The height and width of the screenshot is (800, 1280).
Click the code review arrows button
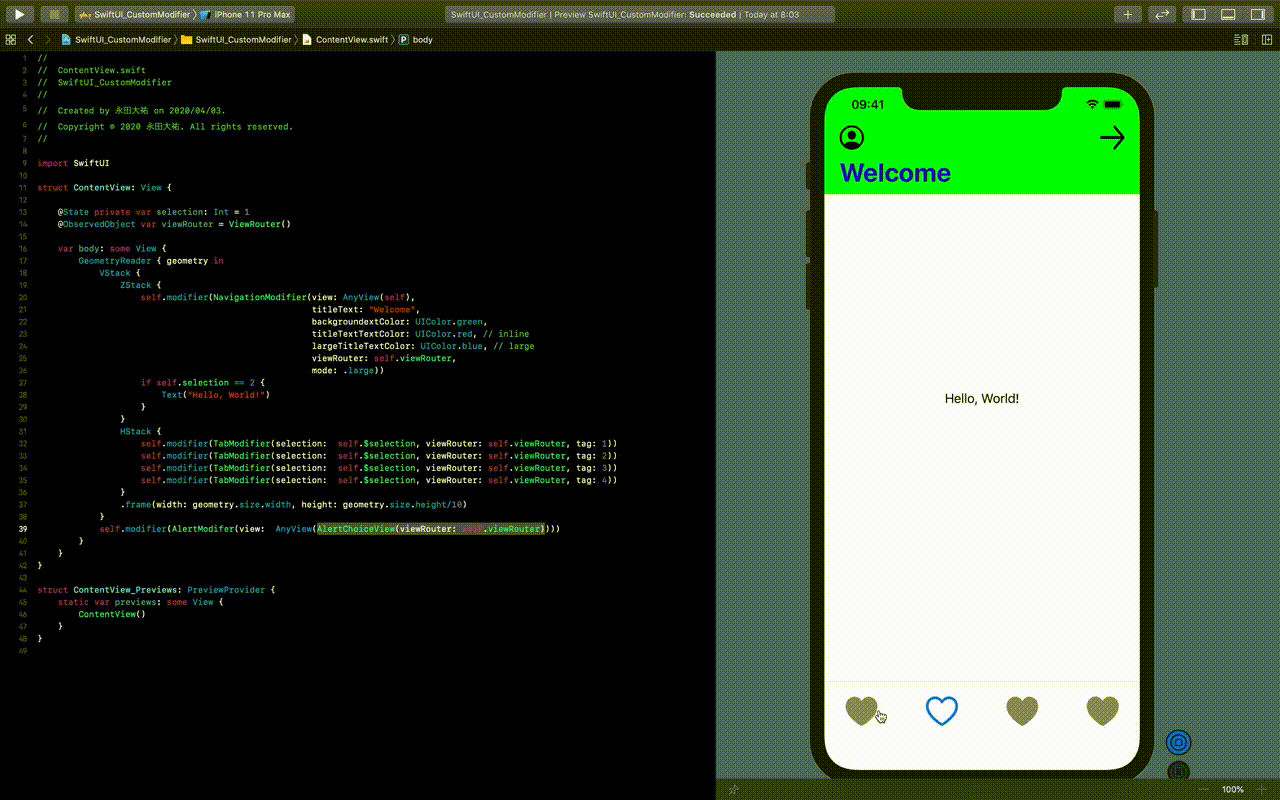click(x=1162, y=14)
